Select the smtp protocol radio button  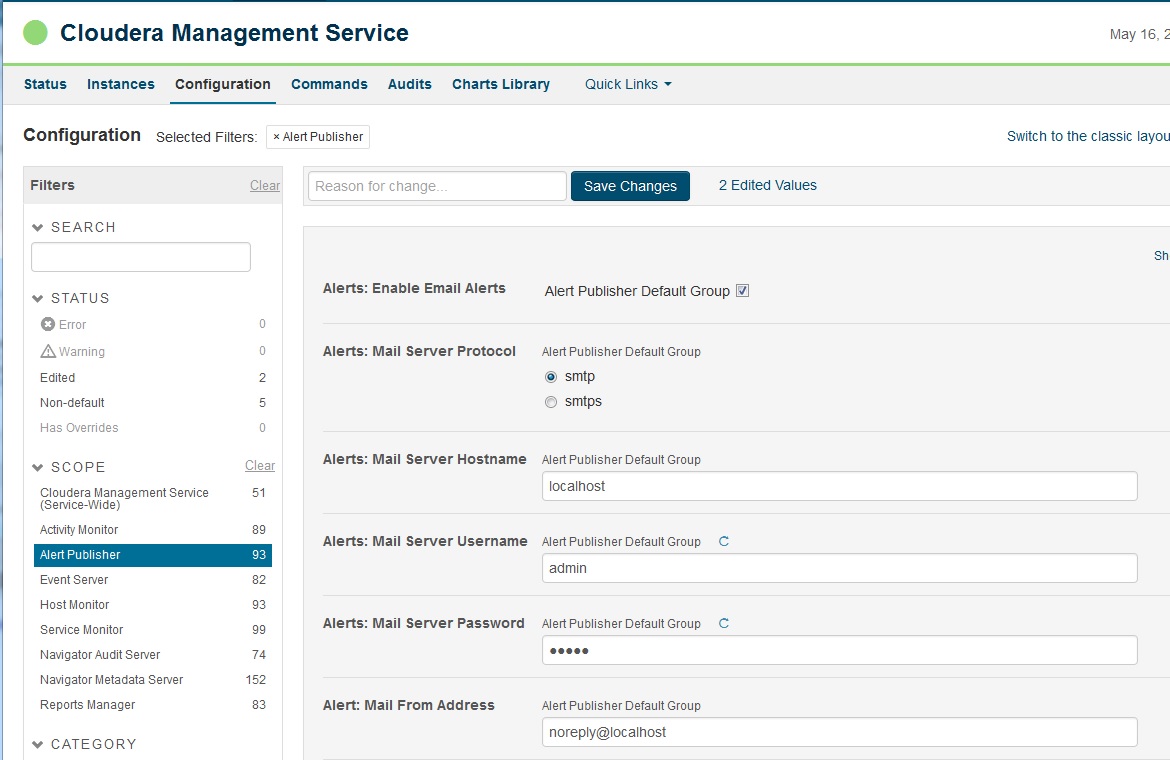(551, 376)
